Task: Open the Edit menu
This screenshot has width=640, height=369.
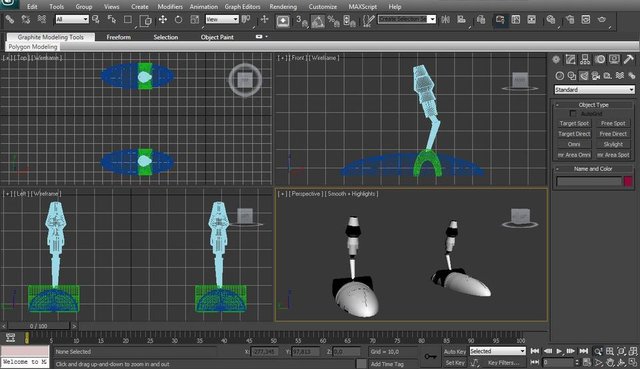Action: (x=32, y=7)
